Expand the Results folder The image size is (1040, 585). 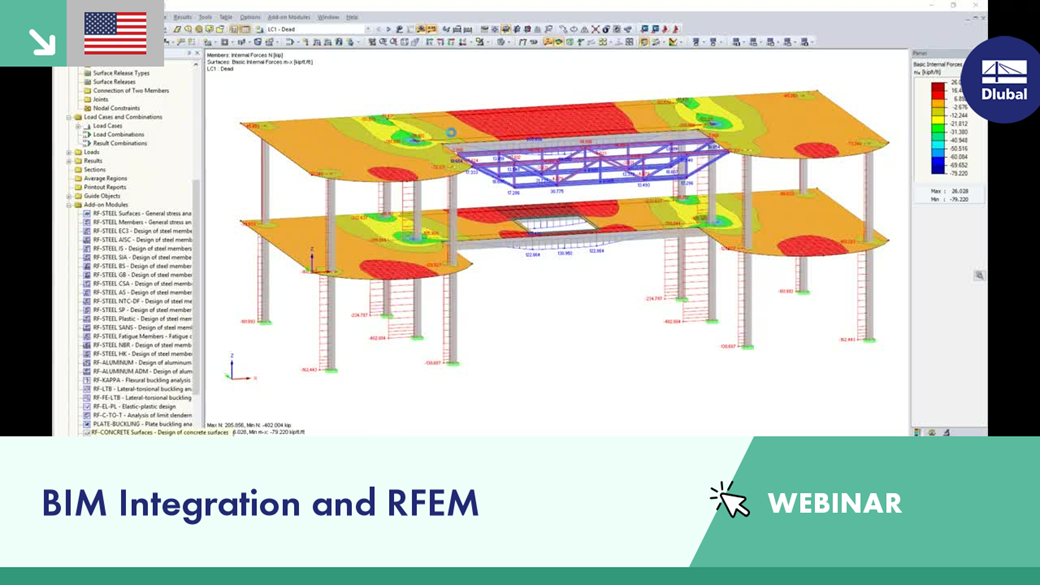pyautogui.click(x=69, y=161)
